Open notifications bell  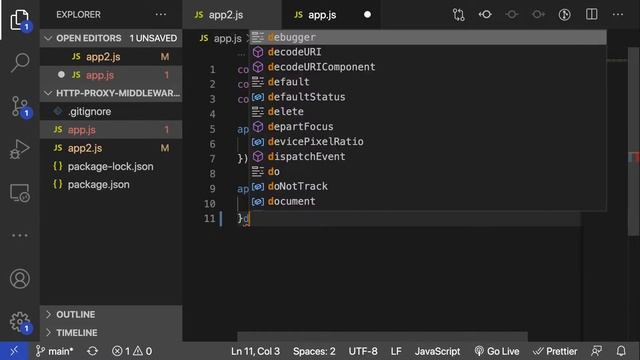pos(621,351)
